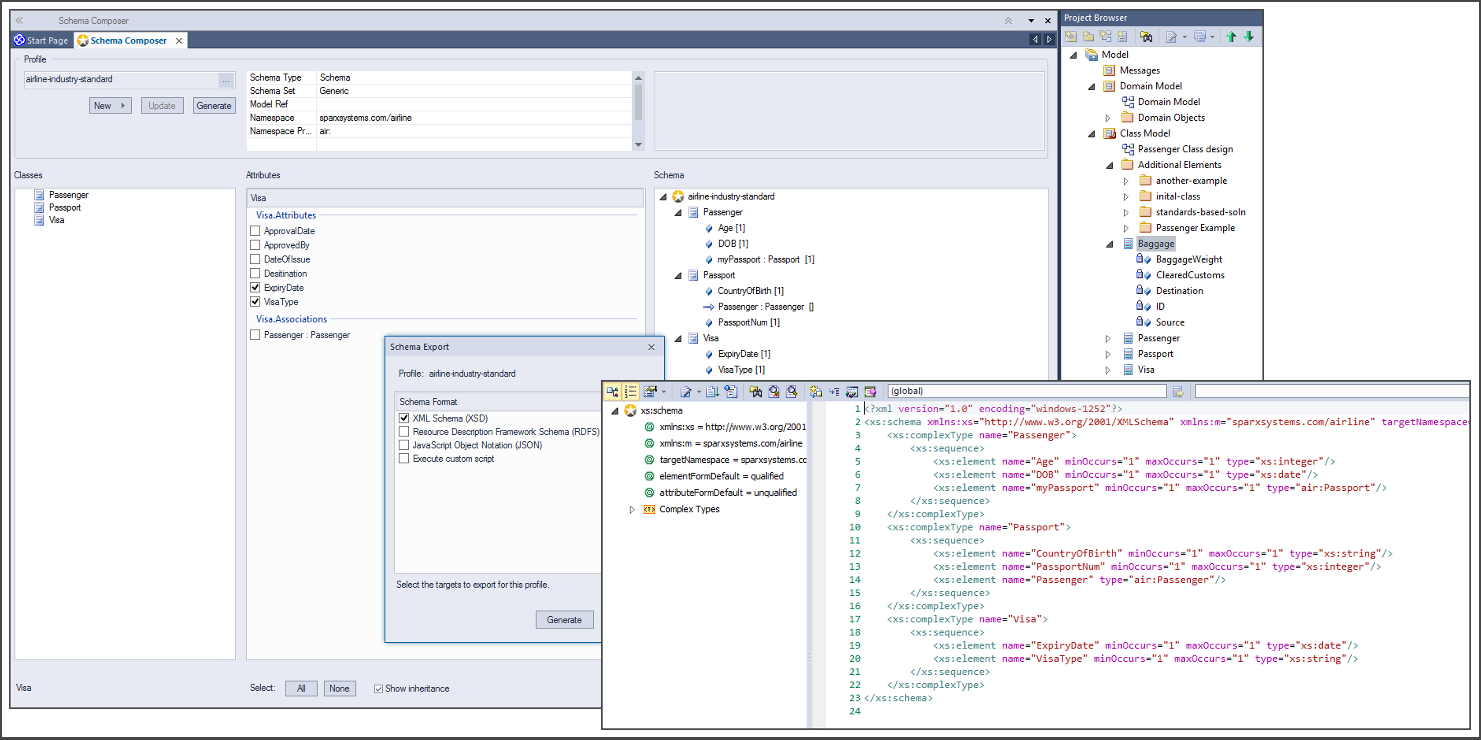Click the profile browse ellipsis button
The height and width of the screenshot is (740, 1481).
226,80
